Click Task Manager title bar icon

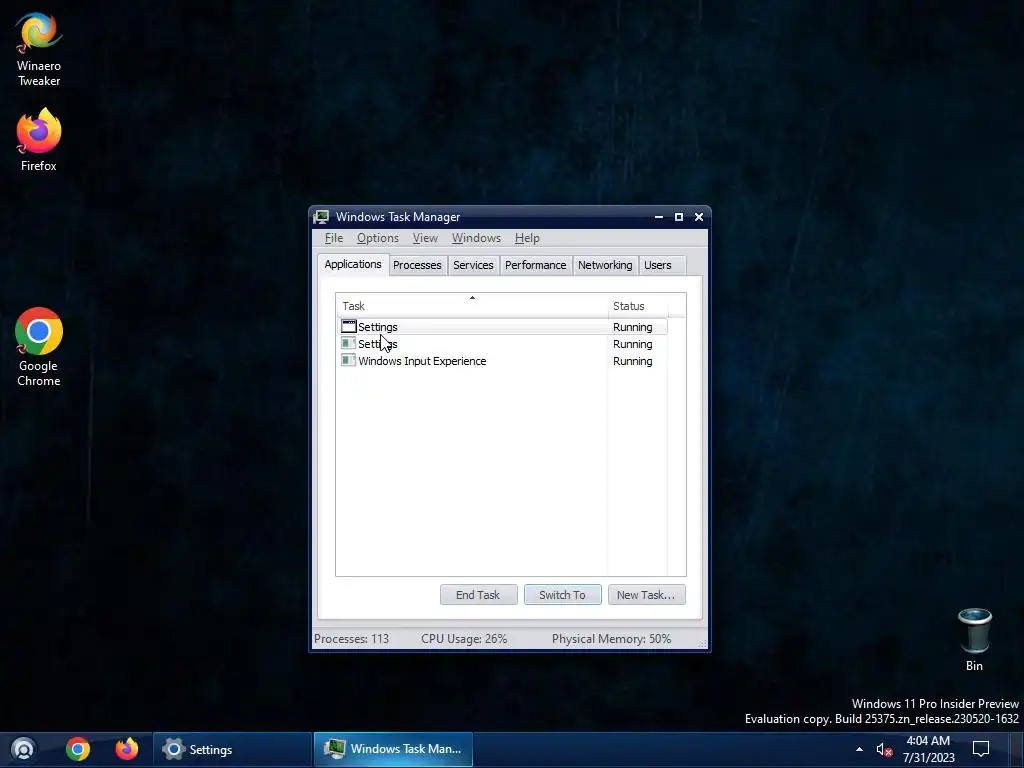click(x=321, y=217)
